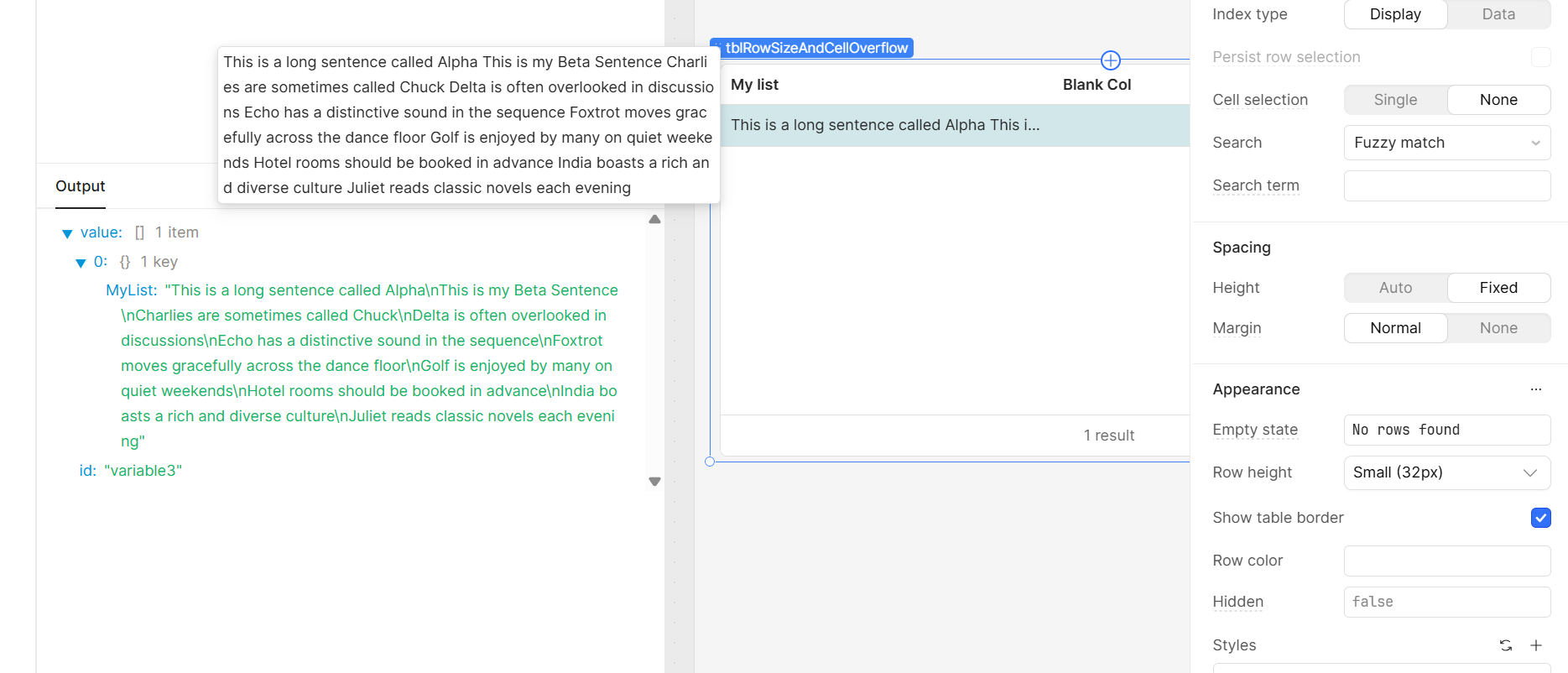Open the Fuzzy match search dropdown

pos(1446,143)
